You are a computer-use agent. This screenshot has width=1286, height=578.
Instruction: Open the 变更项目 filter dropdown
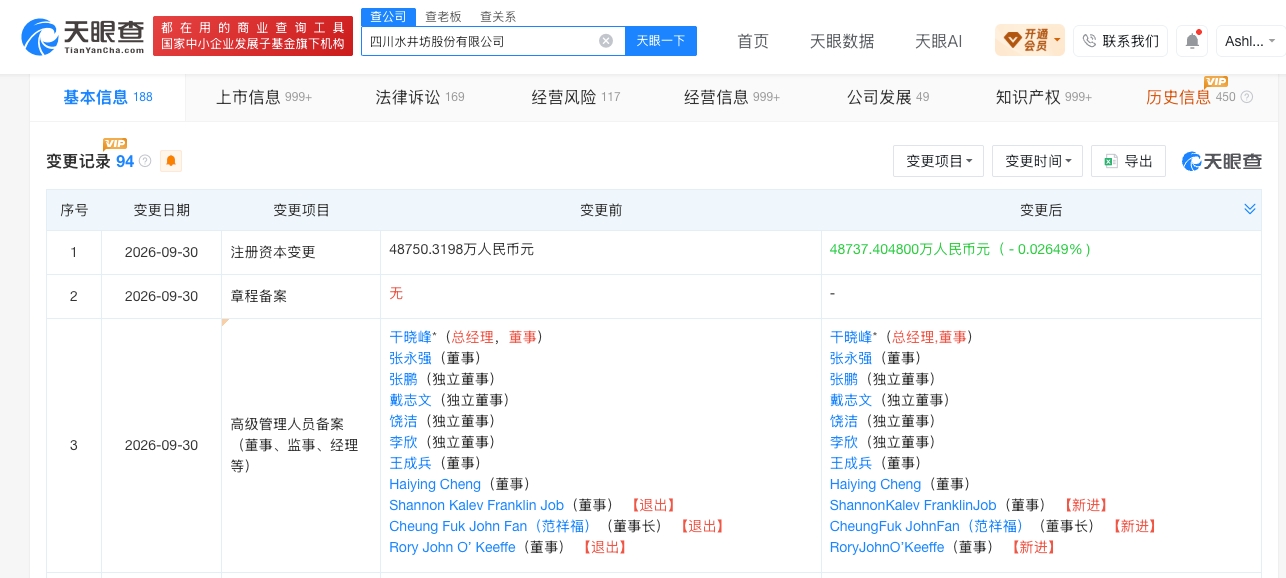938,161
